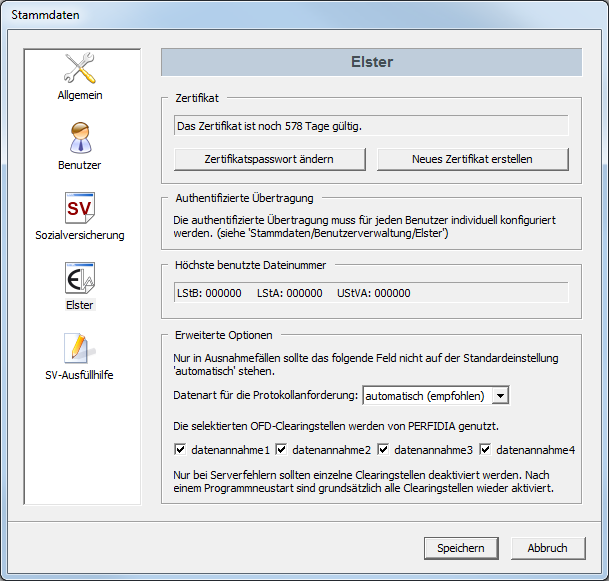Click the 'Erweiterte Optionen' group title

point(224,335)
